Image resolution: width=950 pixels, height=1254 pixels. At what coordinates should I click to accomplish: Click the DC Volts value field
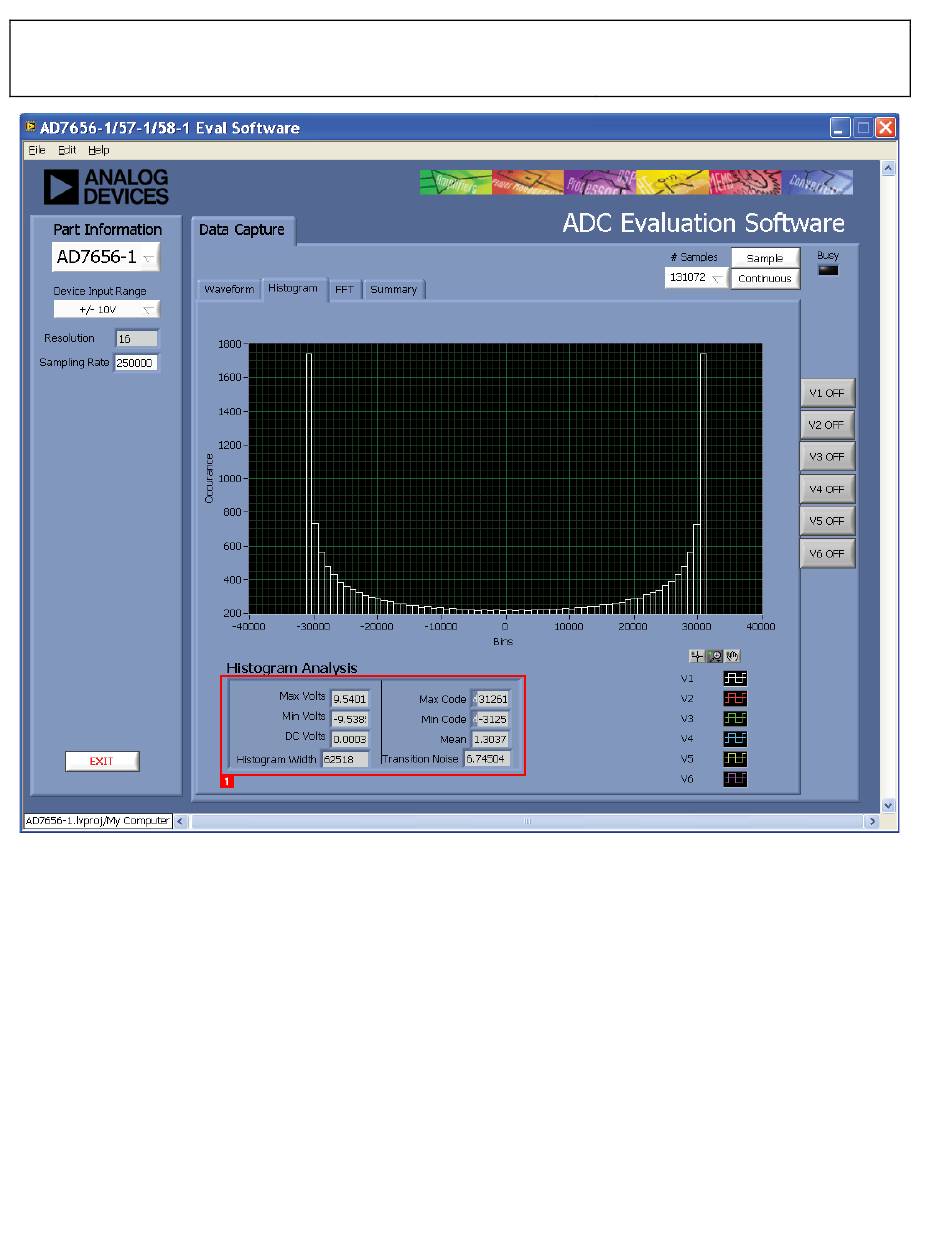coord(350,739)
